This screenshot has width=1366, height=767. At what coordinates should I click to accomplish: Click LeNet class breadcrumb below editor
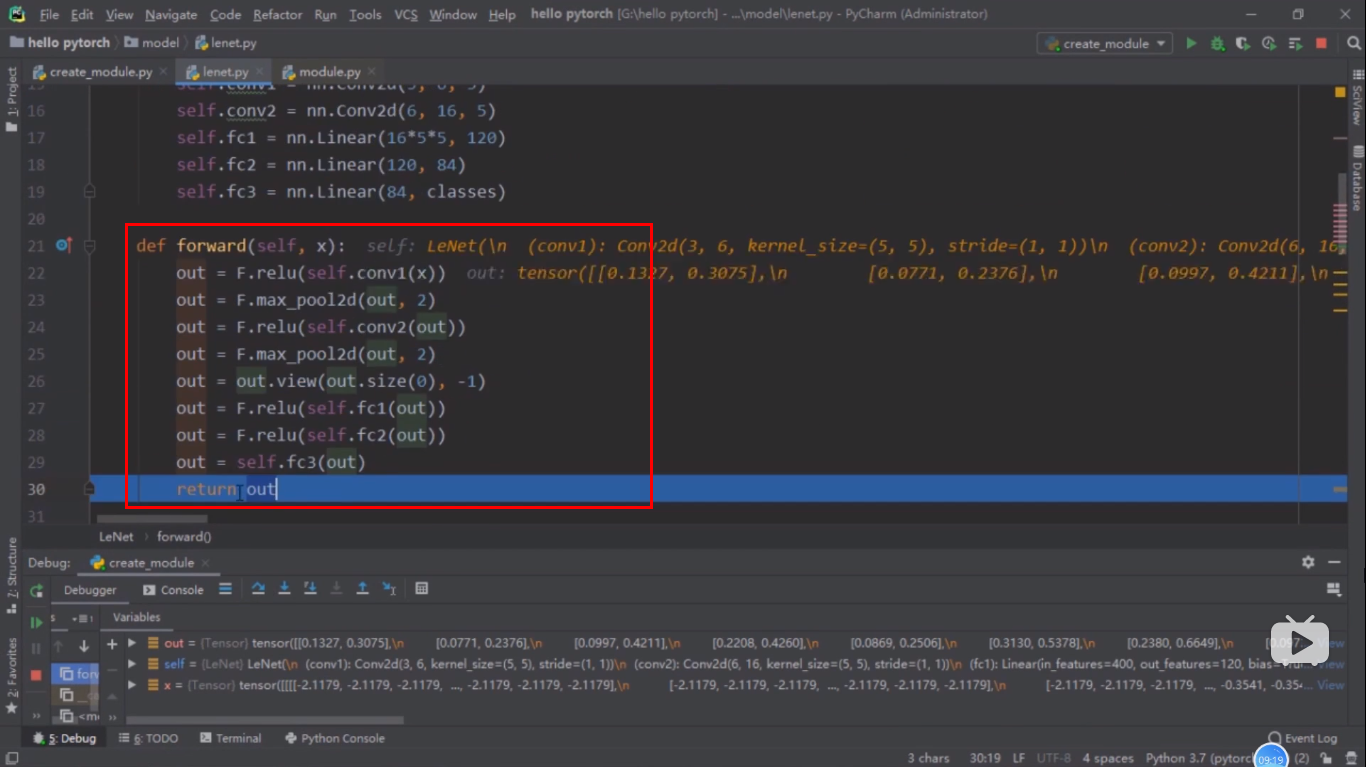[x=116, y=536]
